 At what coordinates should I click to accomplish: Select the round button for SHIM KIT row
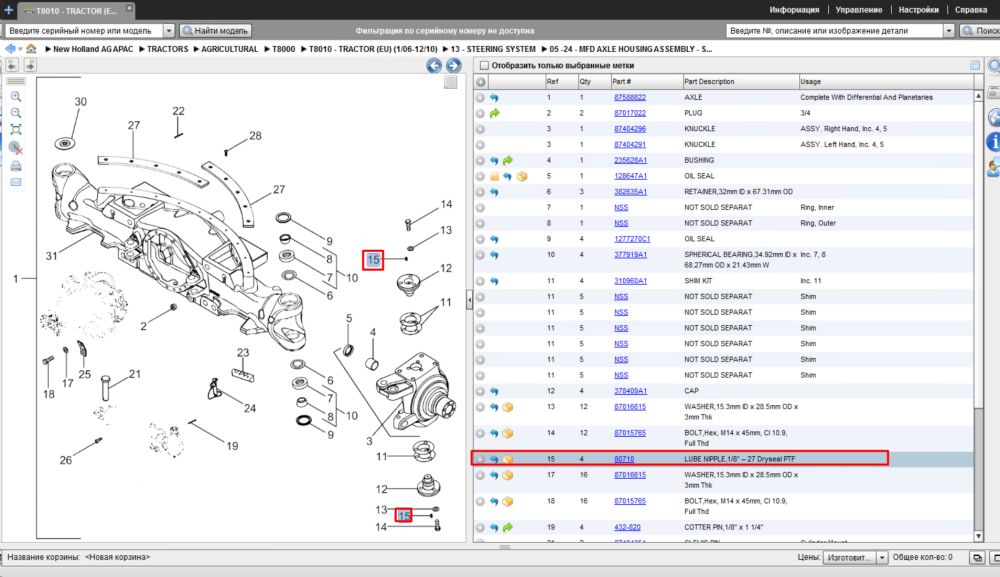480,281
